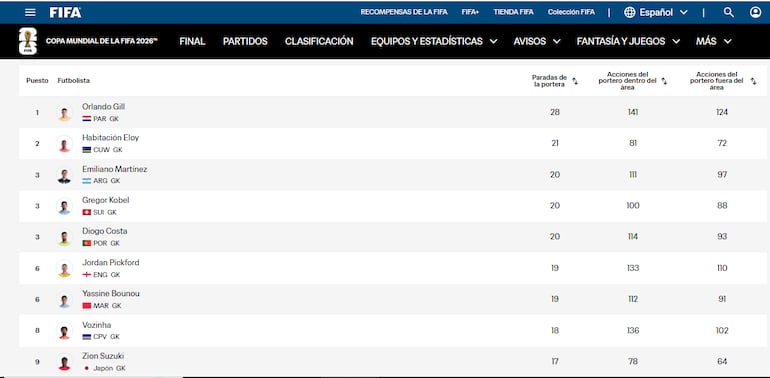Viewport: 770px width, 378px height.
Task: Click Copa Mundial de la FIFA 2026 title
Action: point(102,41)
